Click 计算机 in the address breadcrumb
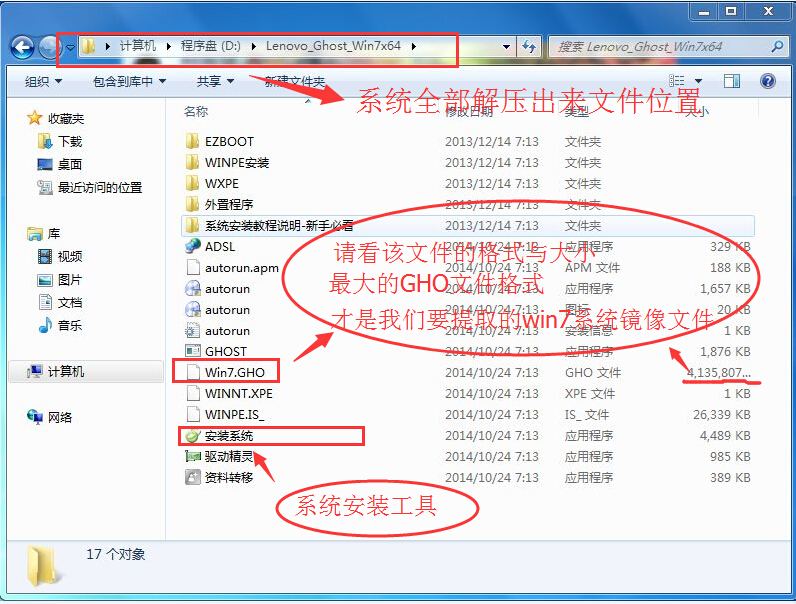796x604 pixels. (138, 46)
